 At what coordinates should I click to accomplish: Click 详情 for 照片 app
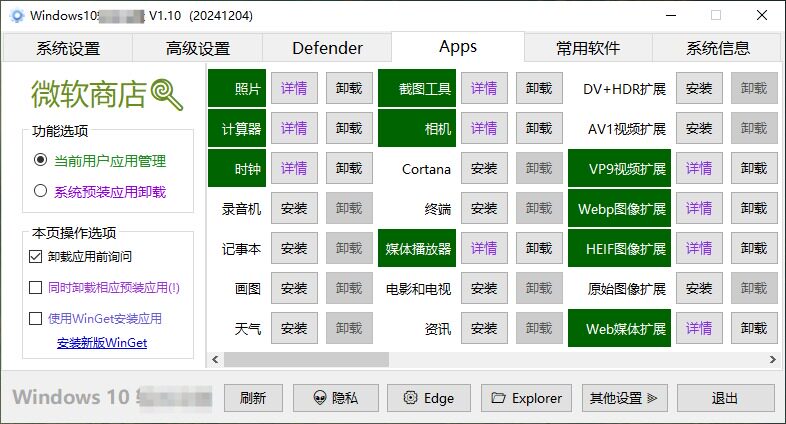coord(294,88)
